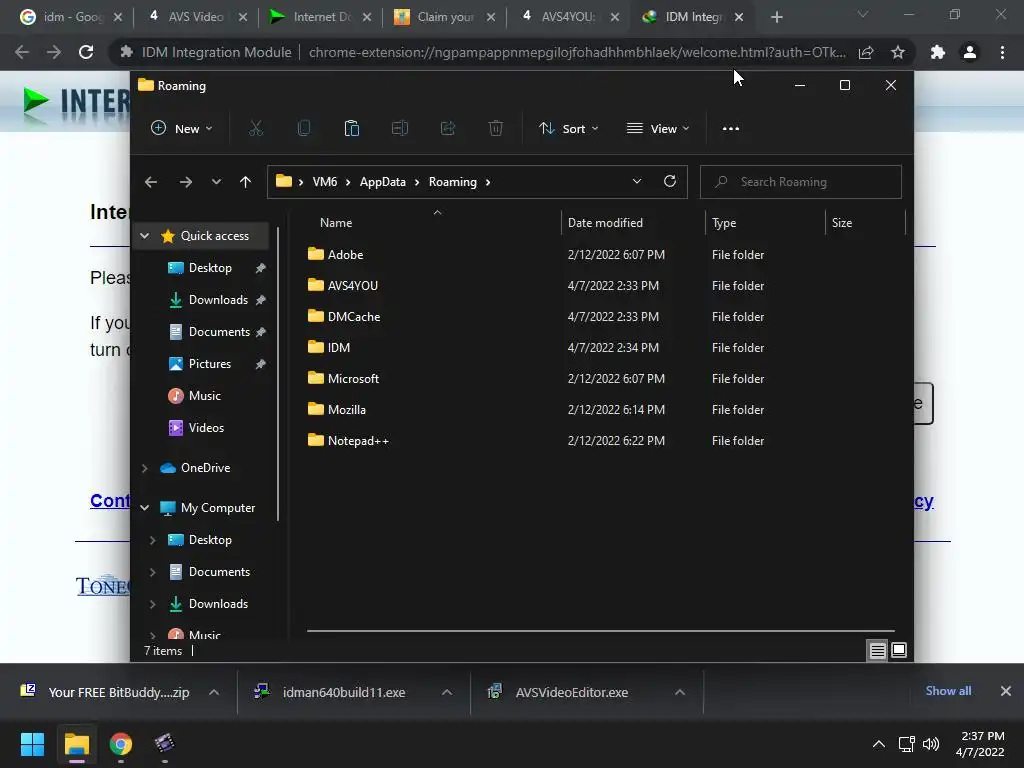Share this page icon in address bar
The image size is (1024, 768).
pyautogui.click(x=866, y=52)
